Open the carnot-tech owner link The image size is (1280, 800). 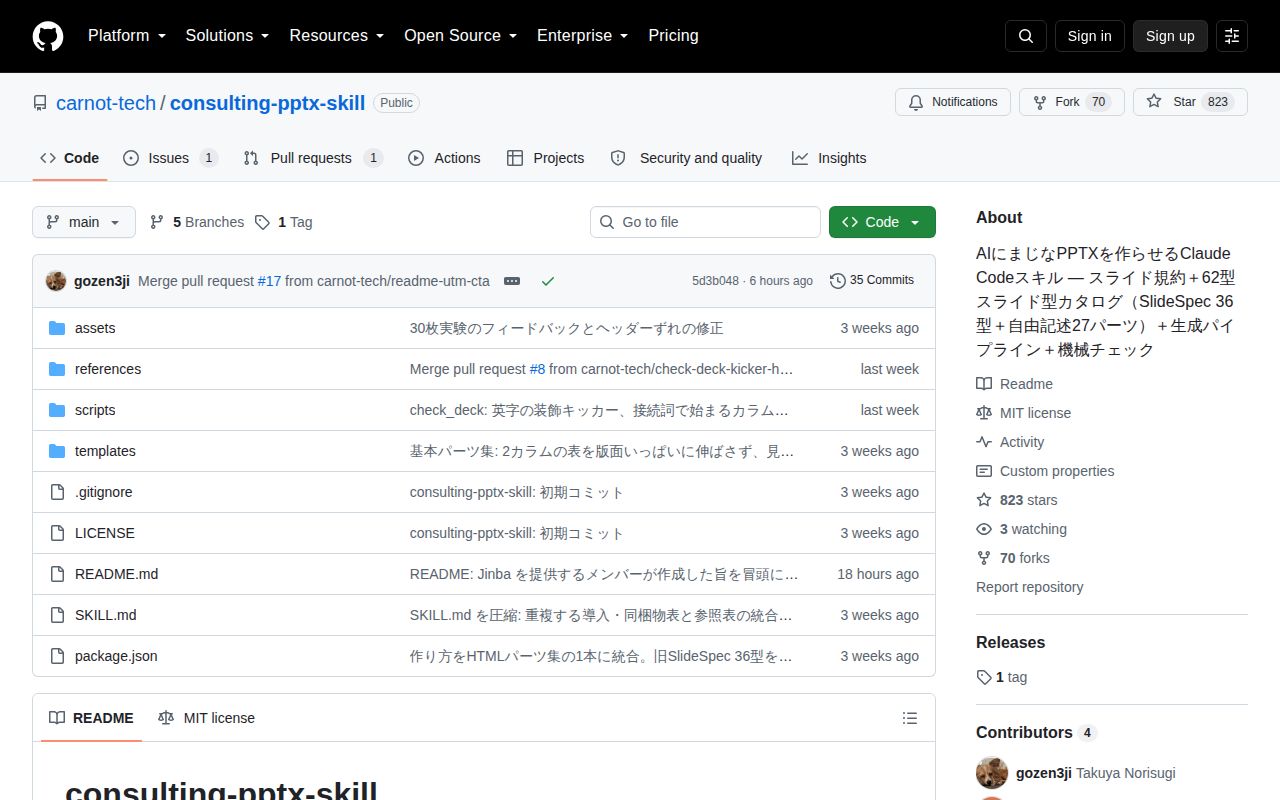(106, 103)
